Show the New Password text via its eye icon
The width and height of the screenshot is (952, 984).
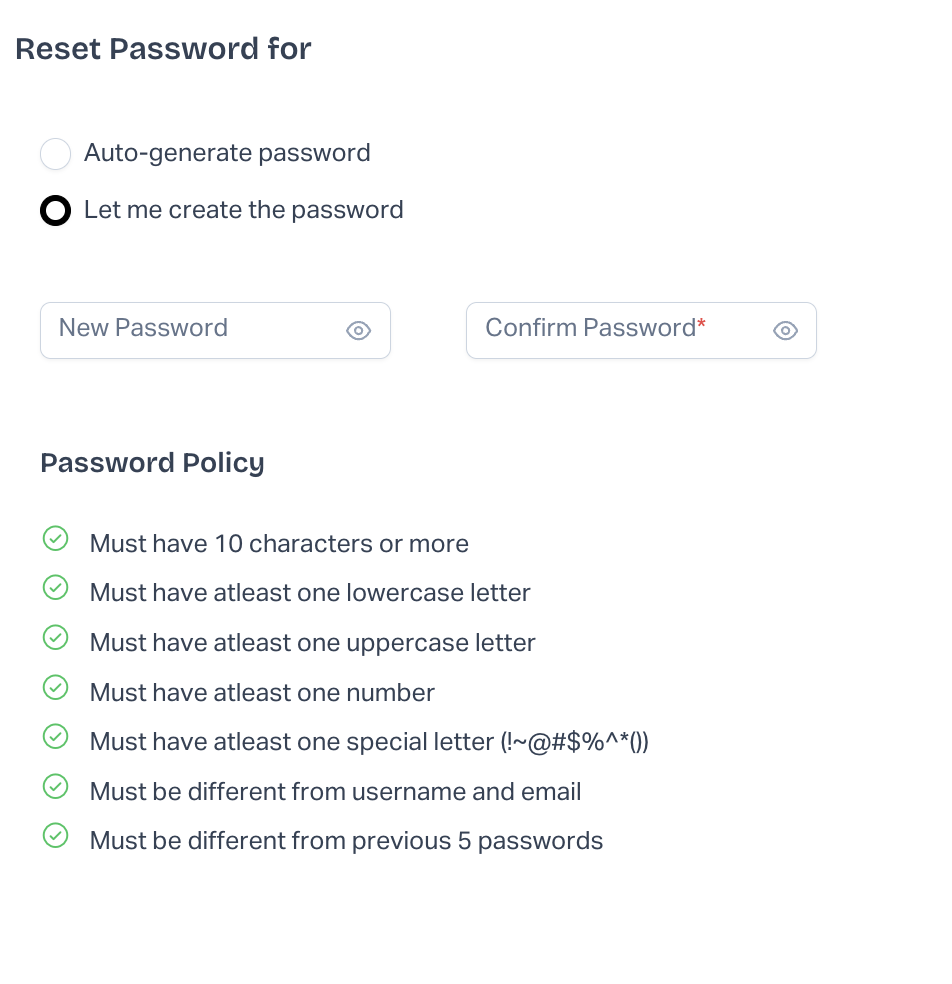(x=358, y=331)
